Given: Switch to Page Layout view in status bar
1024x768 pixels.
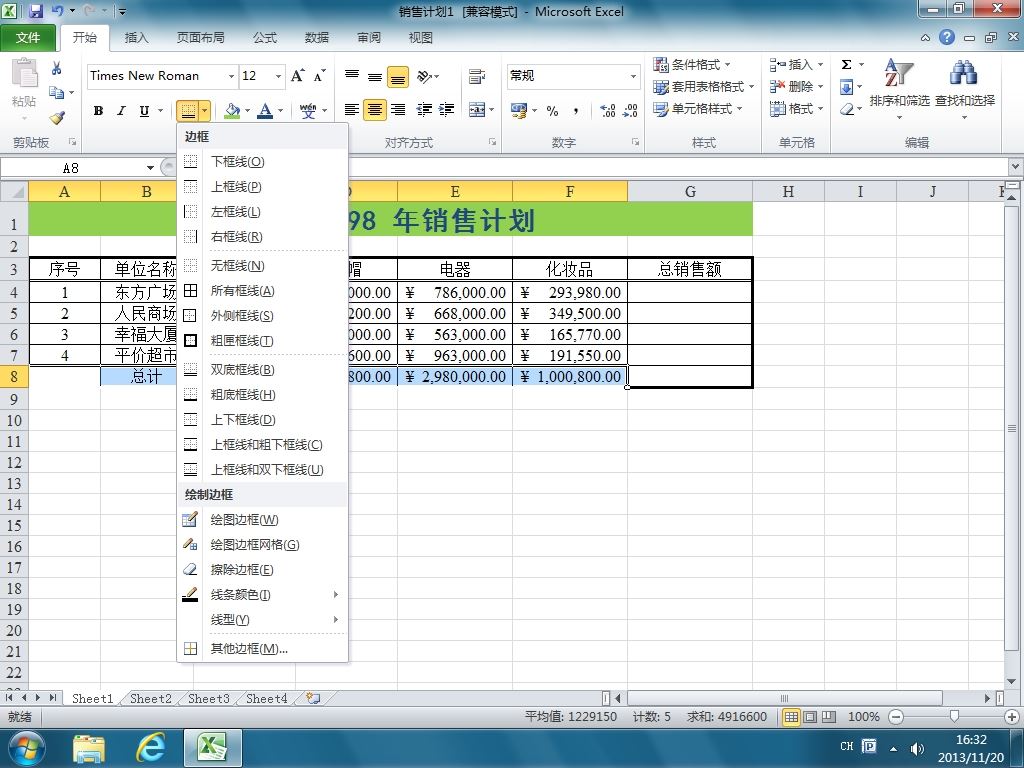Looking at the screenshot, I should point(810,717).
